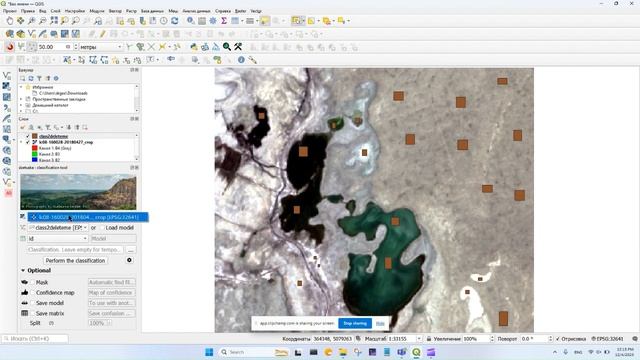This screenshot has width=640, height=360.
Task: Click the Add Vector Layer sidebar icon
Action: (x=7, y=76)
